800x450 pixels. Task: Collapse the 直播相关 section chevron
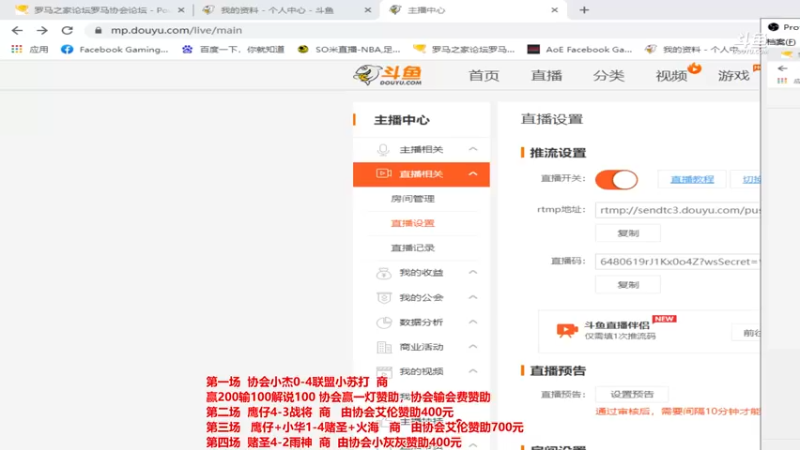pyautogui.click(x=473, y=174)
